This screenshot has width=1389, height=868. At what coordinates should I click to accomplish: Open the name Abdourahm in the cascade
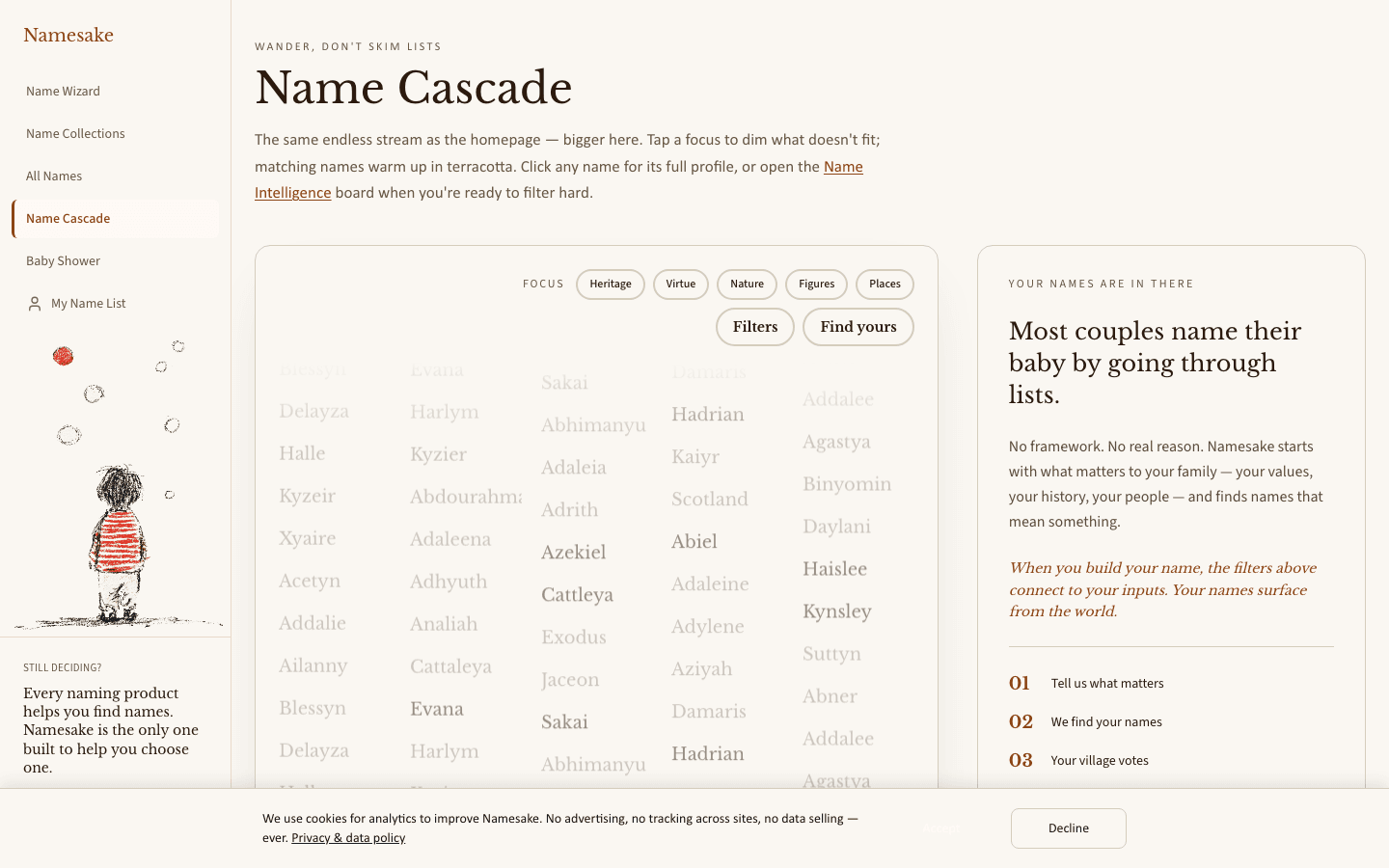click(466, 497)
